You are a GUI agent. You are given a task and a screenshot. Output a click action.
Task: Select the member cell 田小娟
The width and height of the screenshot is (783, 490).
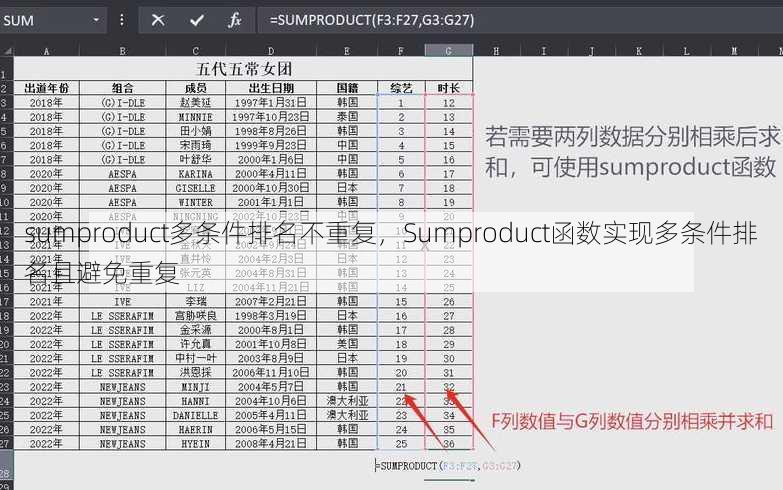pyautogui.click(x=195, y=131)
